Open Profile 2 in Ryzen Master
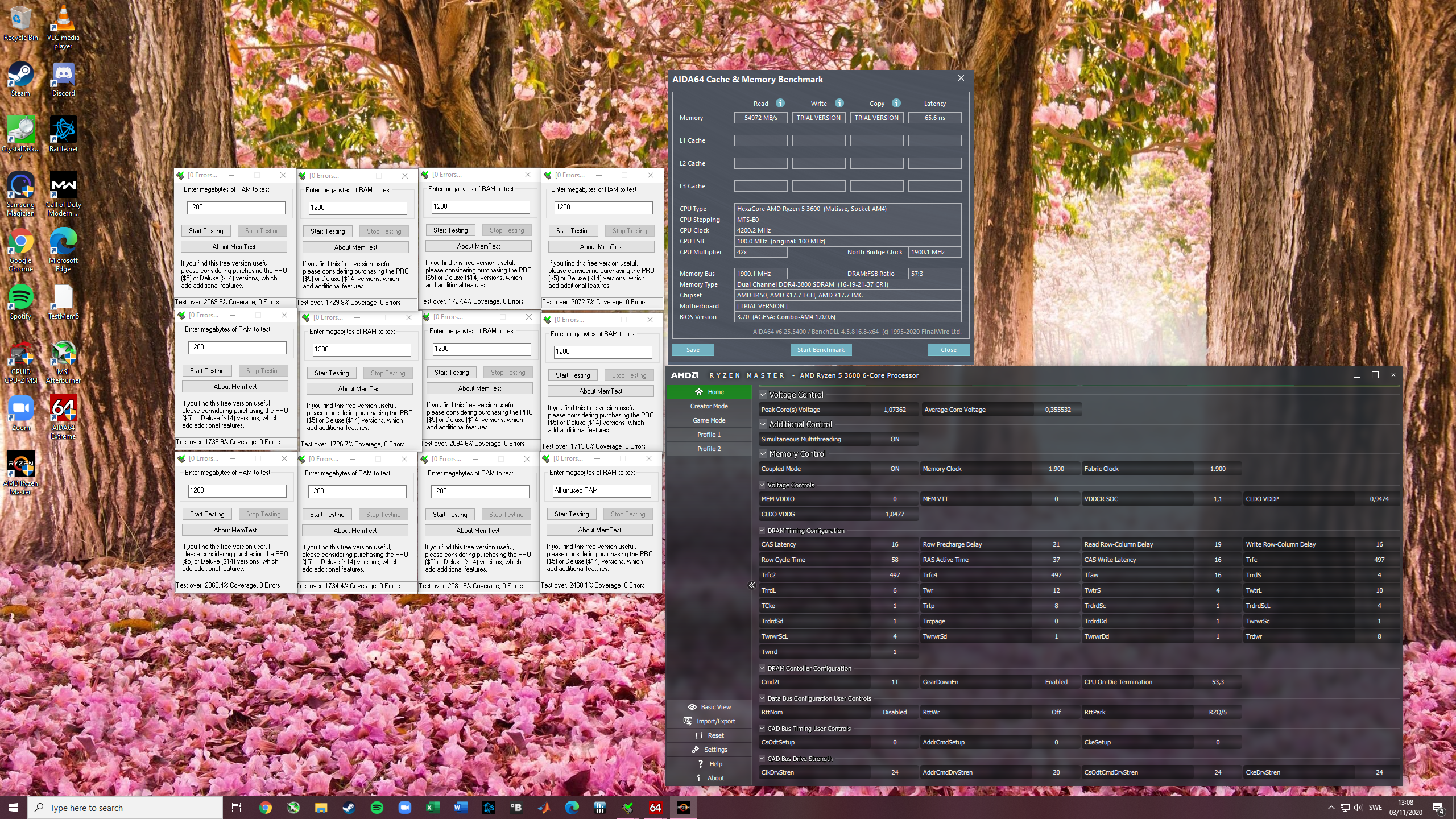The width and height of the screenshot is (1456, 819). click(709, 449)
